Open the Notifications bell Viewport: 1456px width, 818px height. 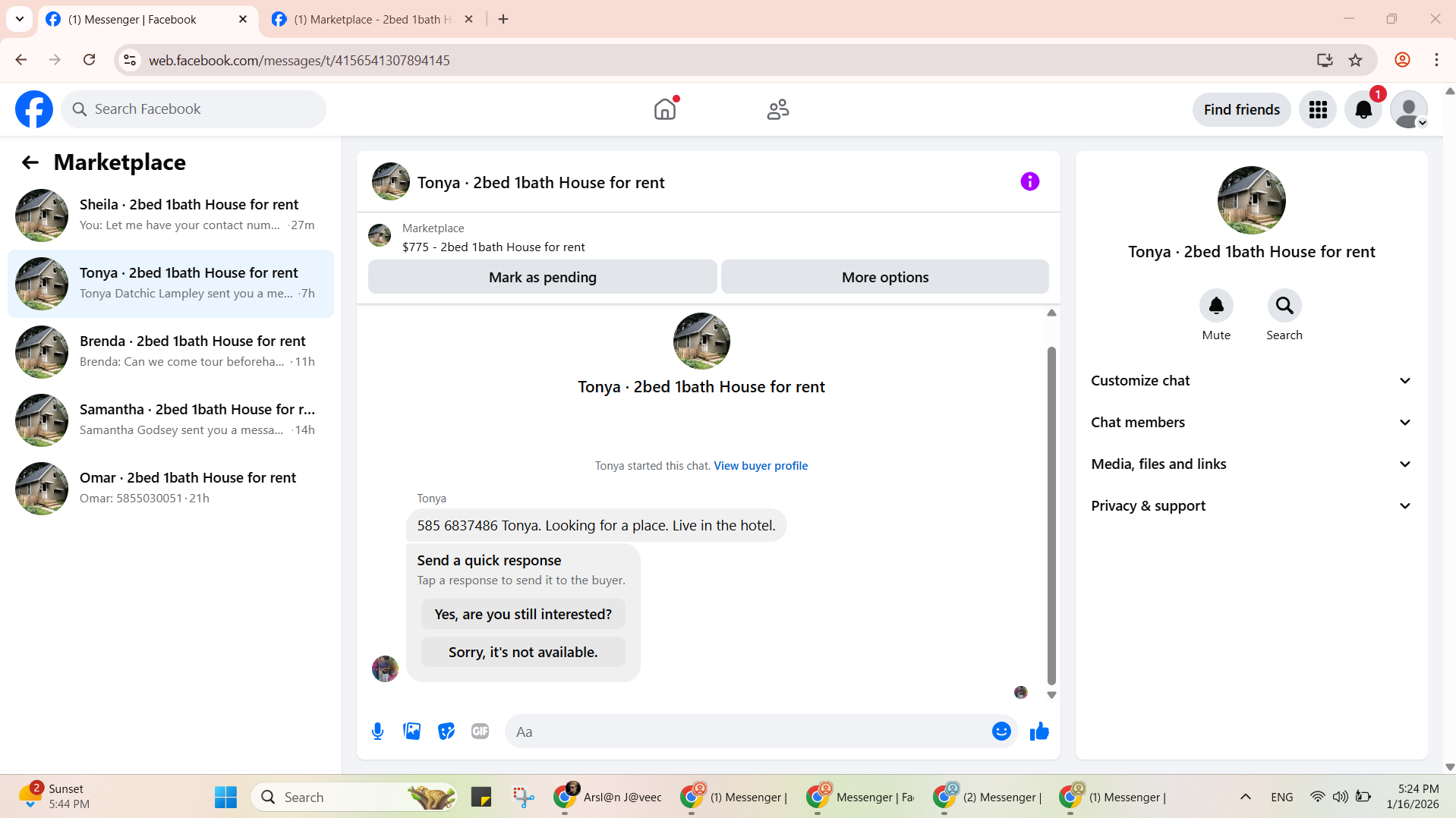1363,110
